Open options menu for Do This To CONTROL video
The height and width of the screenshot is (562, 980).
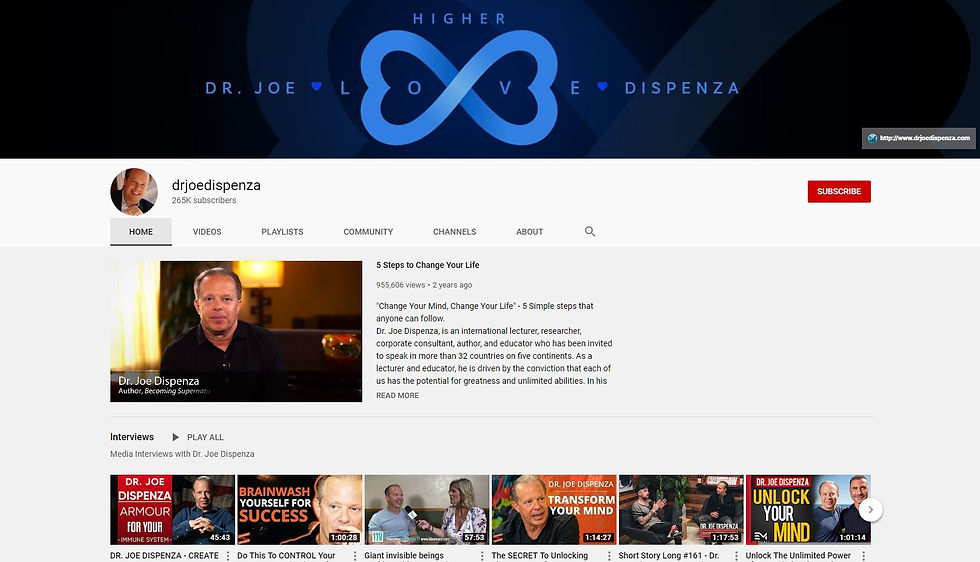(x=355, y=556)
